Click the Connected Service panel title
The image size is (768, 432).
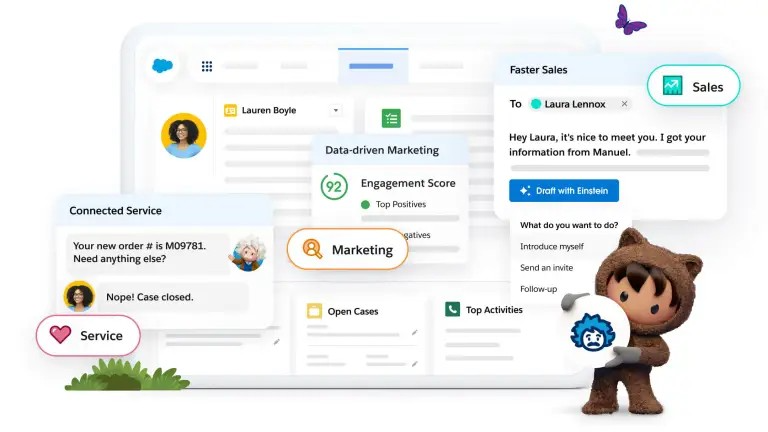pos(115,211)
